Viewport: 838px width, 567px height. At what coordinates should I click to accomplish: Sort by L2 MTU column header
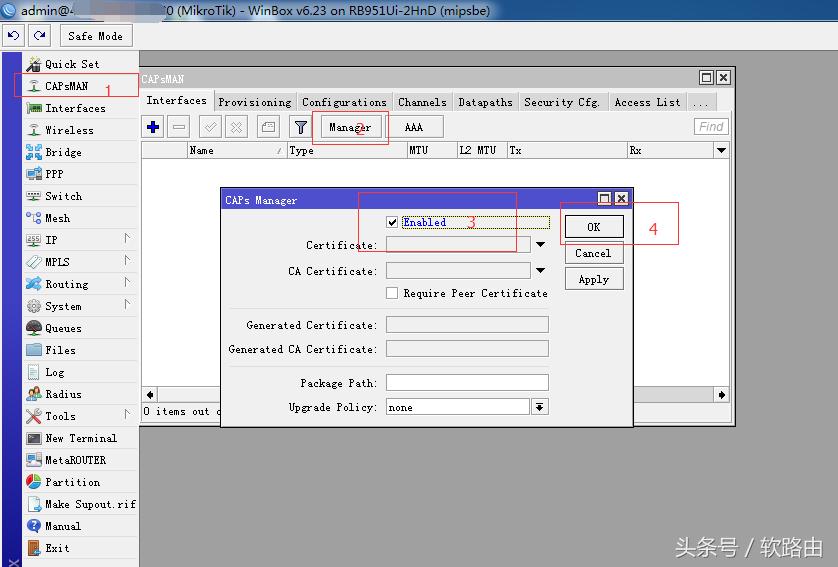click(x=482, y=150)
